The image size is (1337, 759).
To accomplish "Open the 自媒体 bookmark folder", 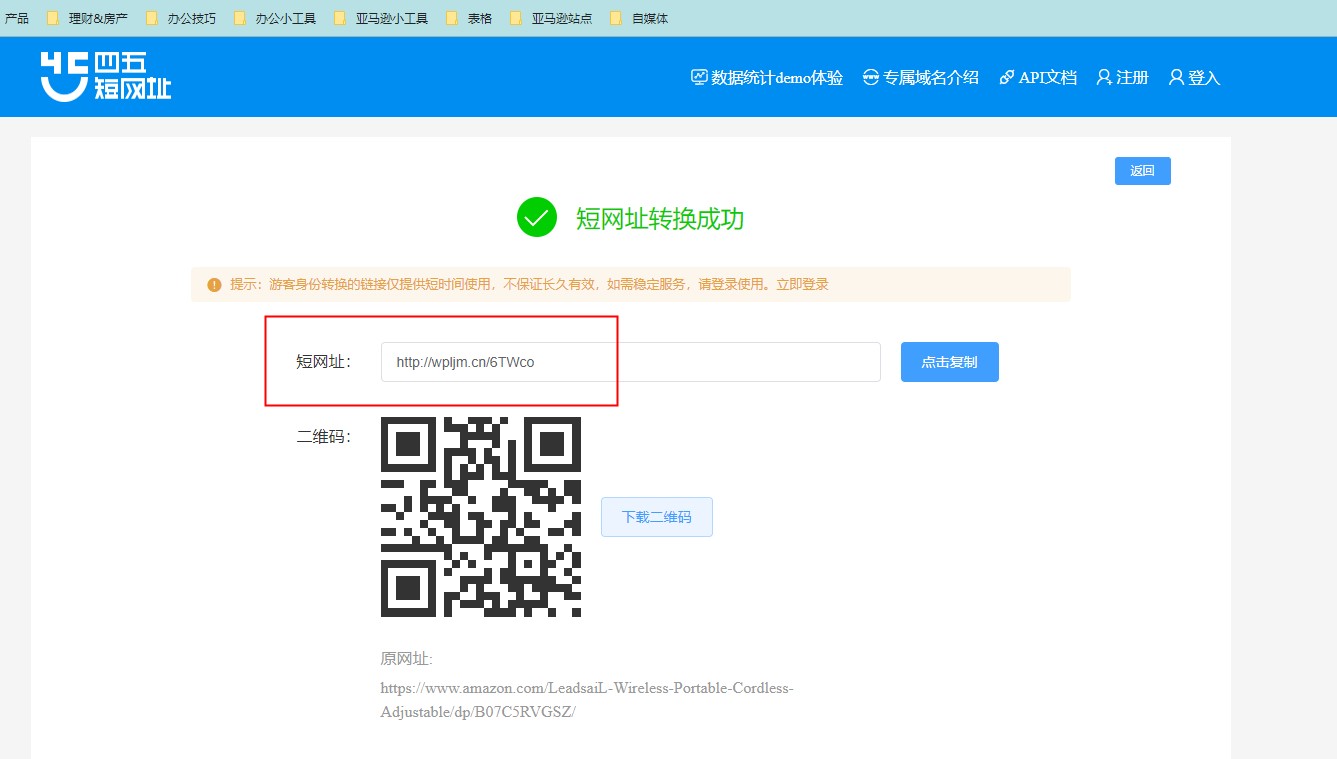I will click(x=639, y=18).
